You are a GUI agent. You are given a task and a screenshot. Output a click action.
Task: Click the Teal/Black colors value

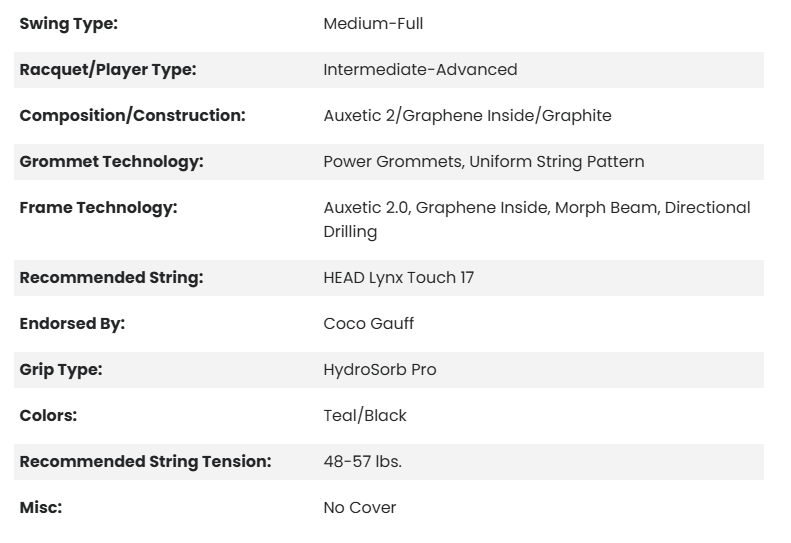click(x=365, y=416)
